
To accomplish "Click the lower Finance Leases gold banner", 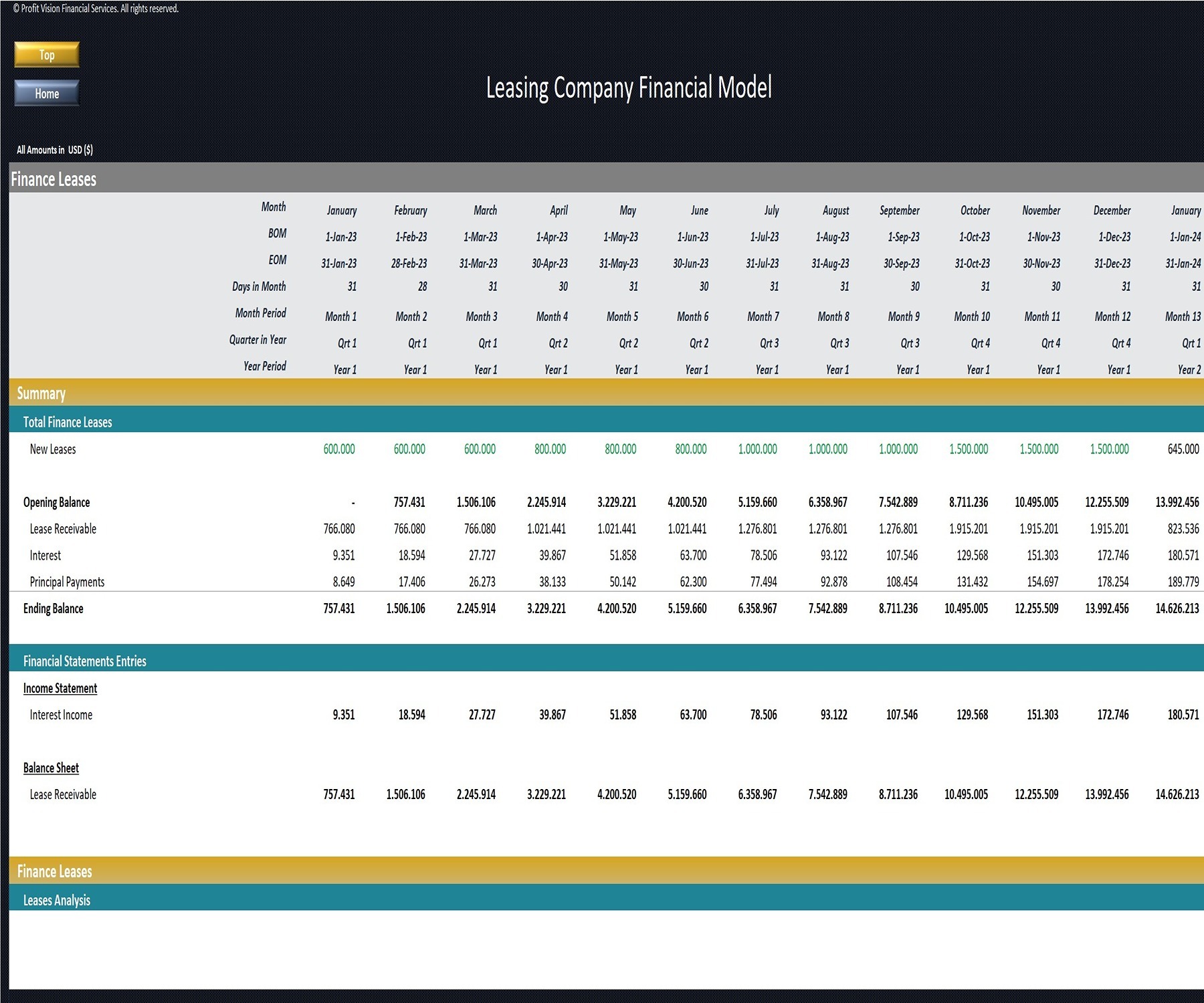I will coord(56,872).
